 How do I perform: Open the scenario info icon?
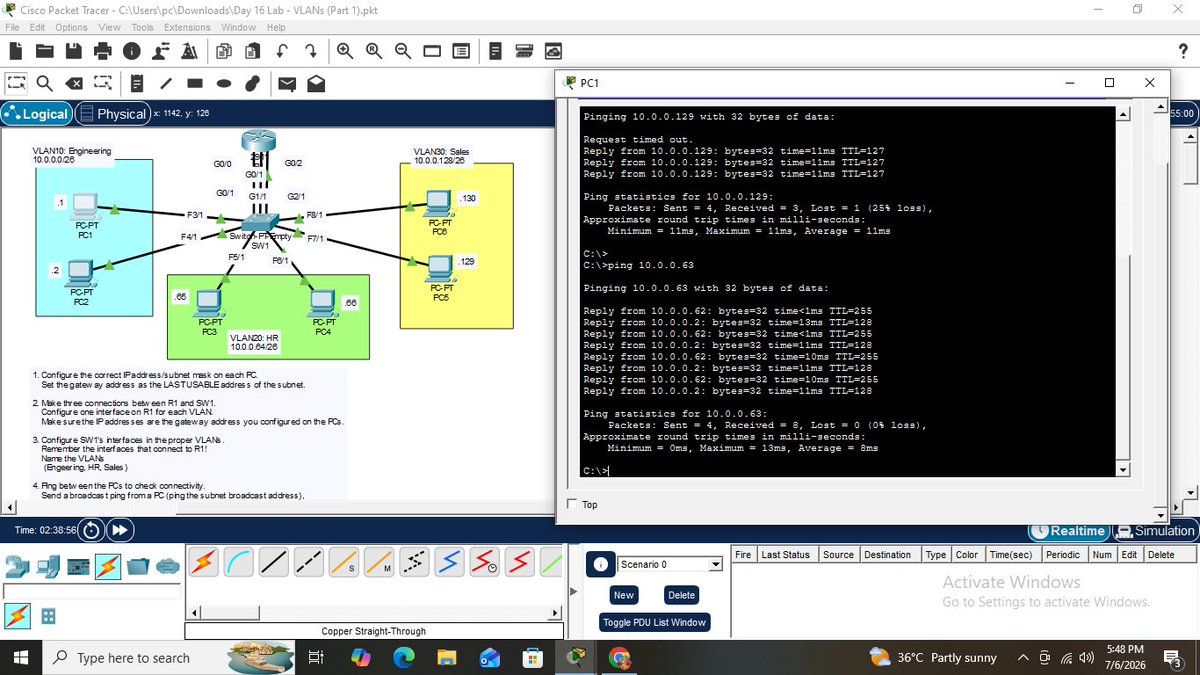(x=600, y=564)
